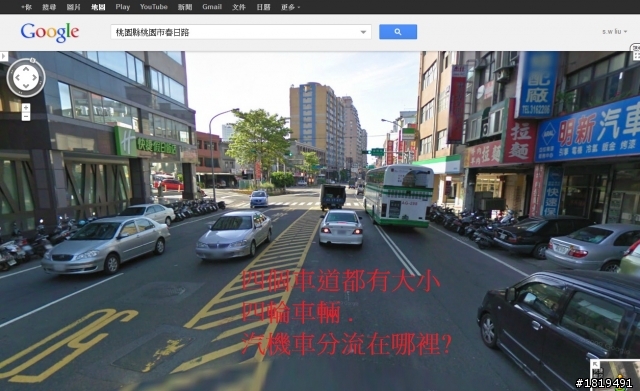
Task: Click the north marker on the compass ring
Action: click(33, 60)
